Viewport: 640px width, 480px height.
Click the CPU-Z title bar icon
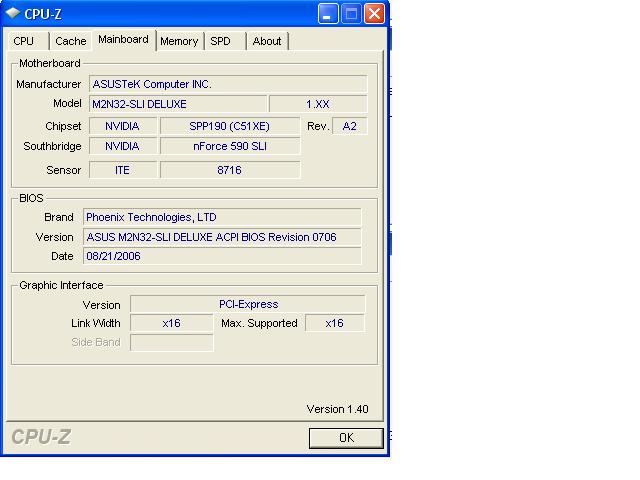pos(13,14)
